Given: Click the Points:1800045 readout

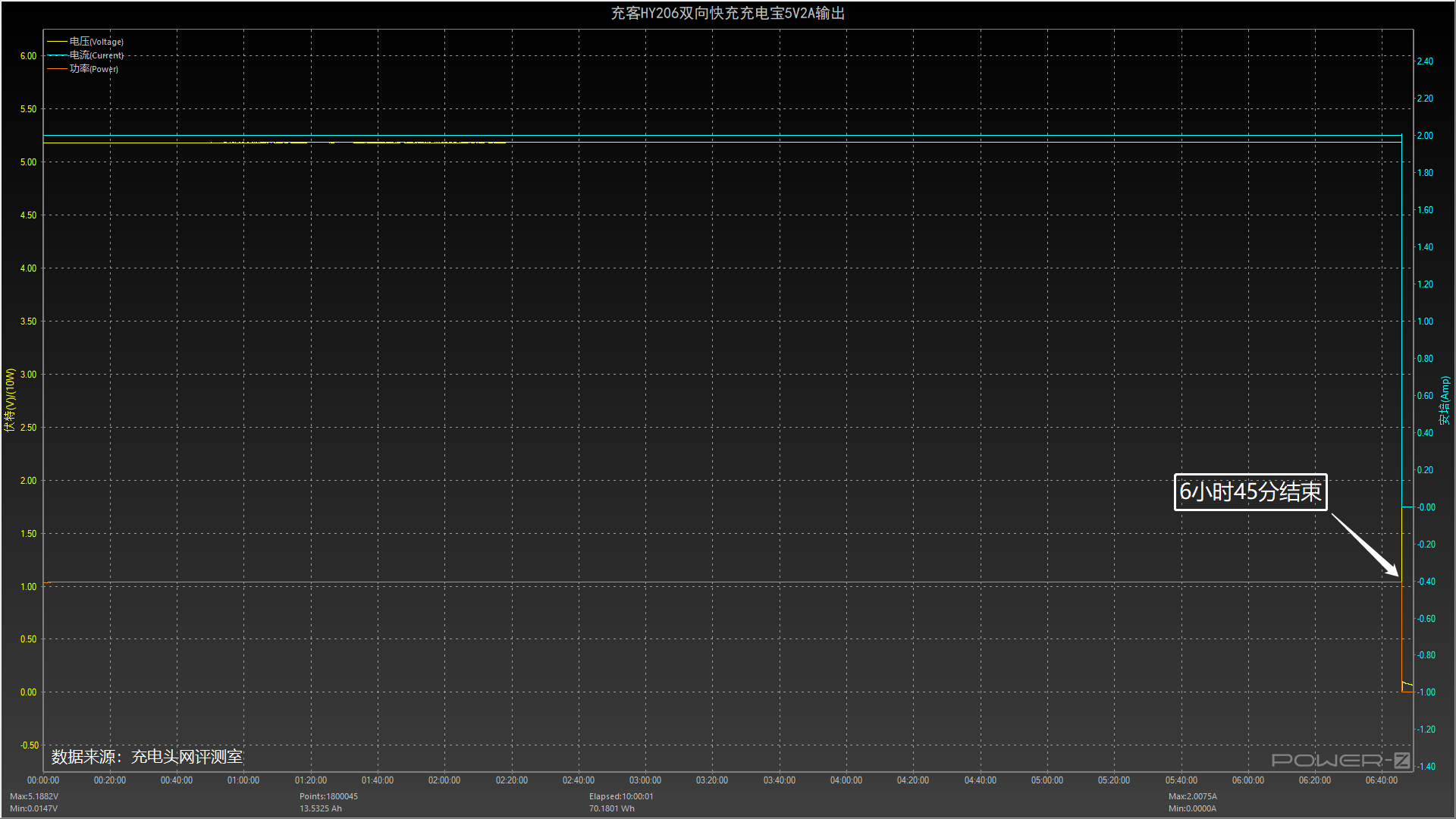Looking at the screenshot, I should pyautogui.click(x=328, y=796).
